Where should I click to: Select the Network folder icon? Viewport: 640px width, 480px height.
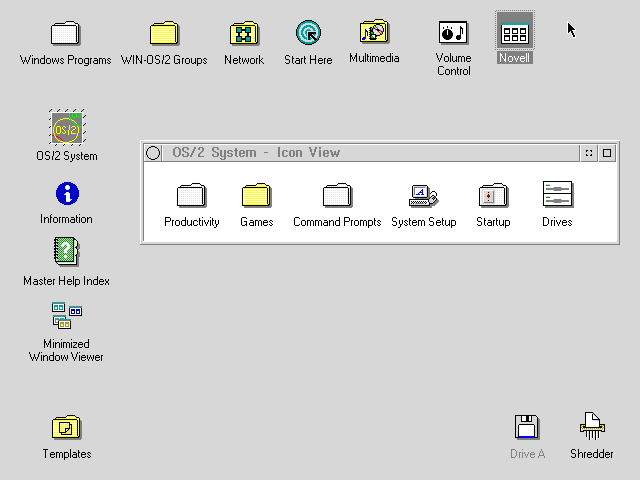pyautogui.click(x=244, y=33)
